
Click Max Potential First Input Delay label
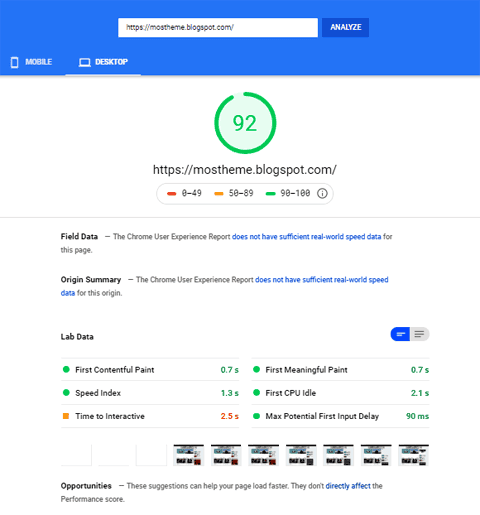point(322,416)
